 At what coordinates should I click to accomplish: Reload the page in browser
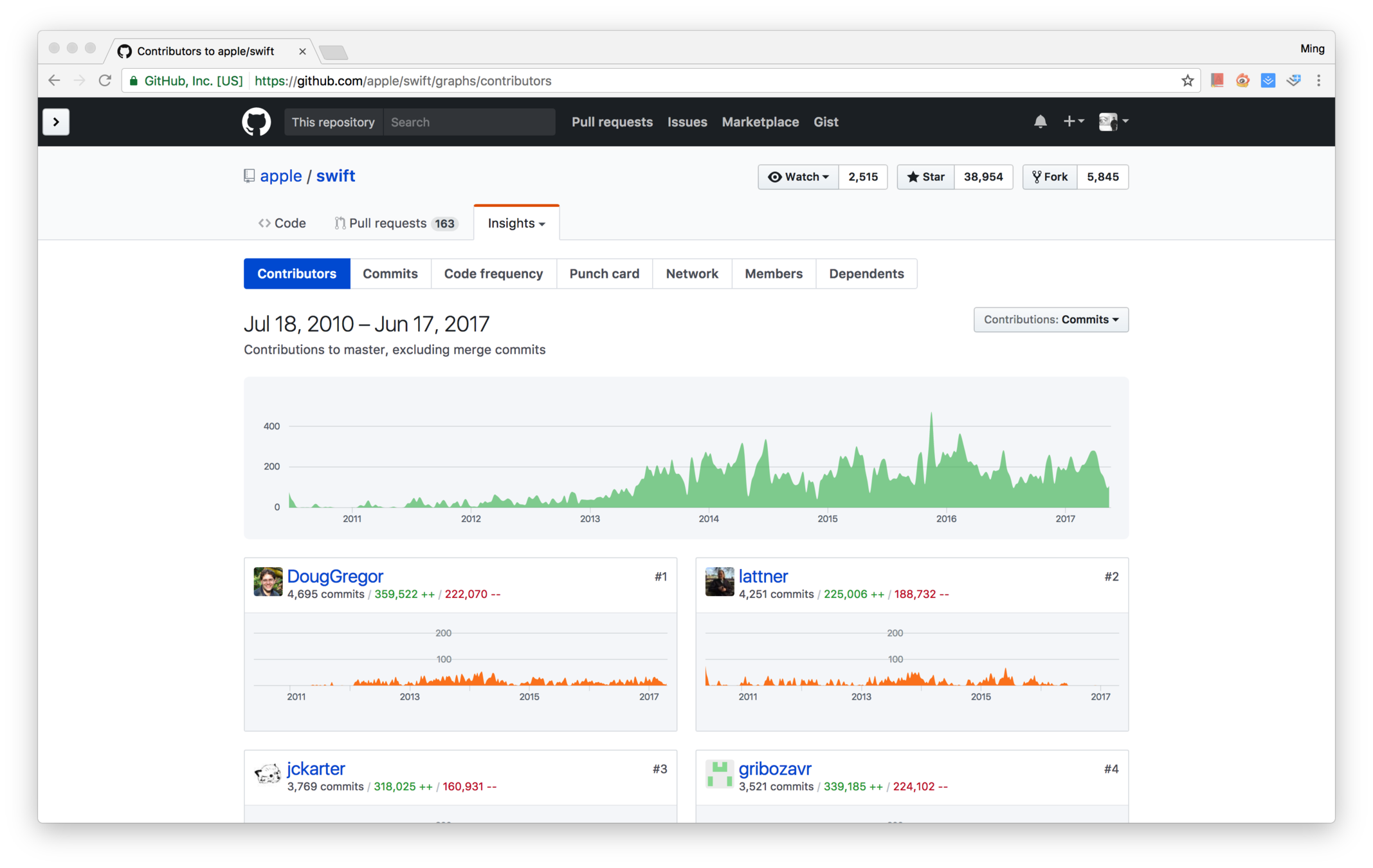(x=105, y=81)
